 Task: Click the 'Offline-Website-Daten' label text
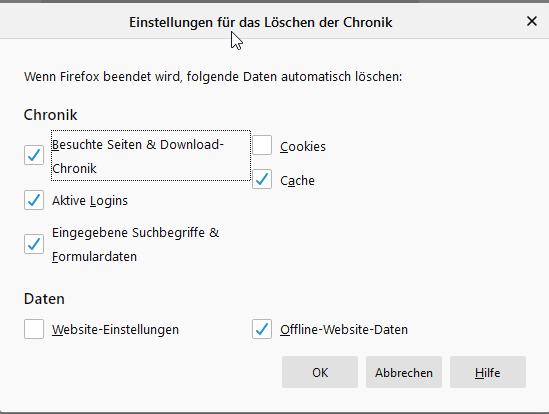pos(344,330)
